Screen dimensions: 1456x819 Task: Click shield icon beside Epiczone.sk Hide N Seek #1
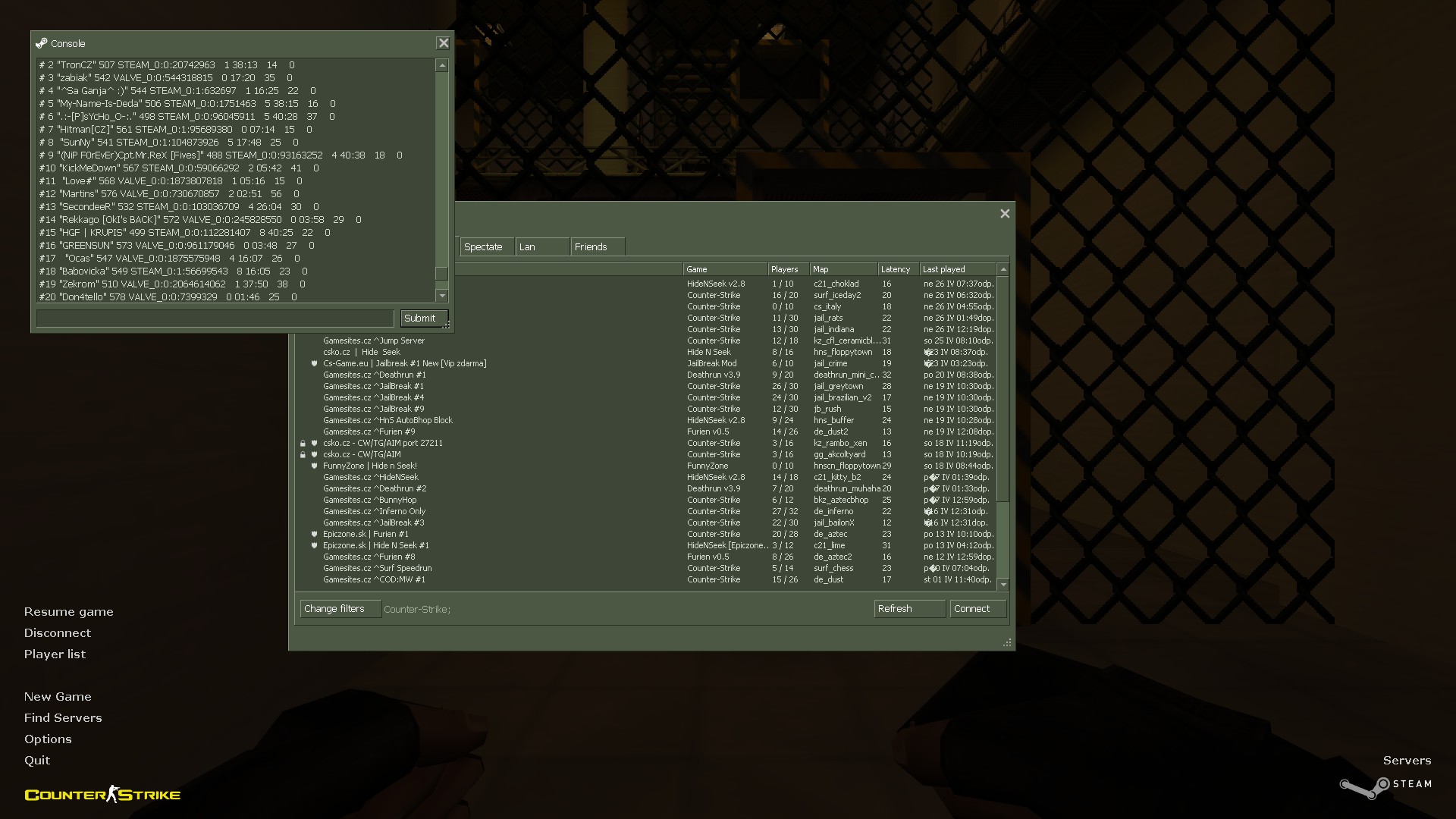[314, 545]
